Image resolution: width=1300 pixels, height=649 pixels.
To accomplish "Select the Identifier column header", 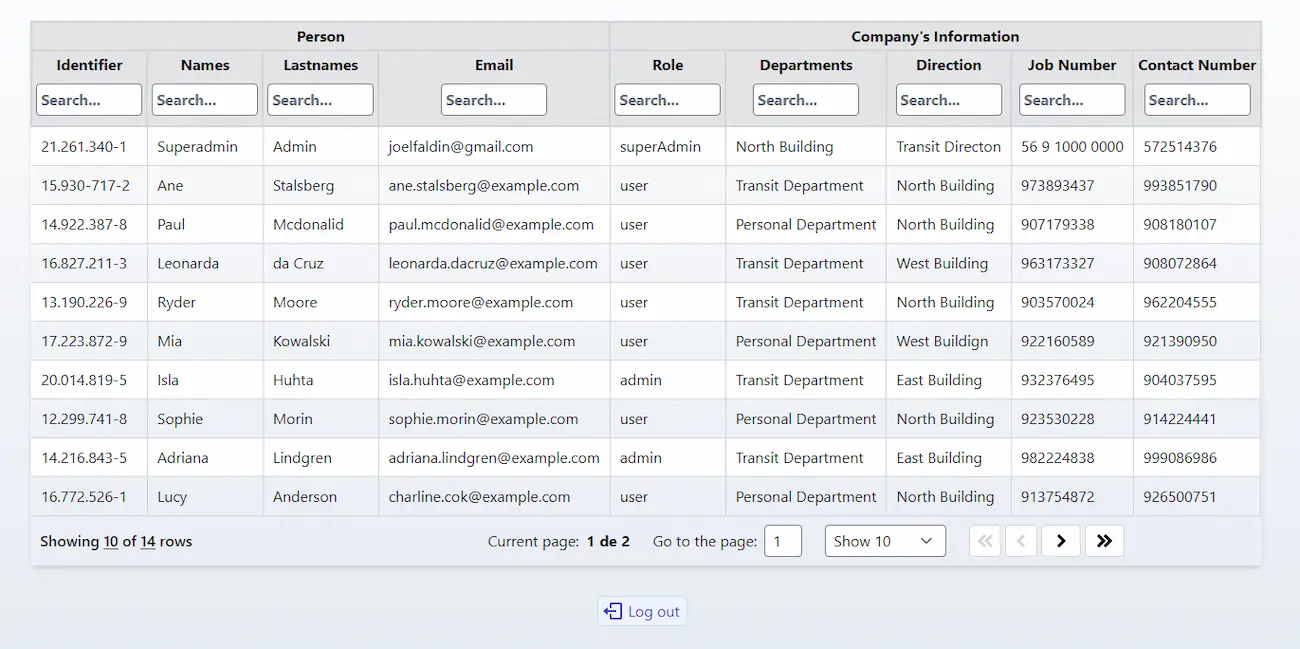I will tap(88, 65).
